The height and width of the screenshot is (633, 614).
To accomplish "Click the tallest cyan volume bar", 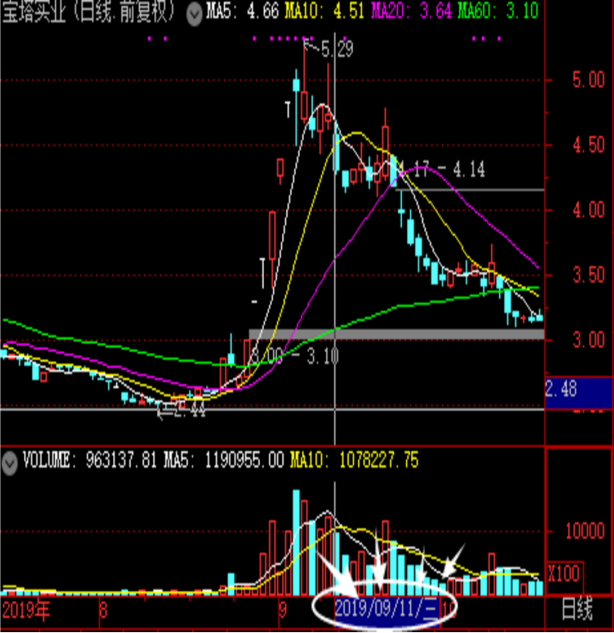I will (296, 542).
